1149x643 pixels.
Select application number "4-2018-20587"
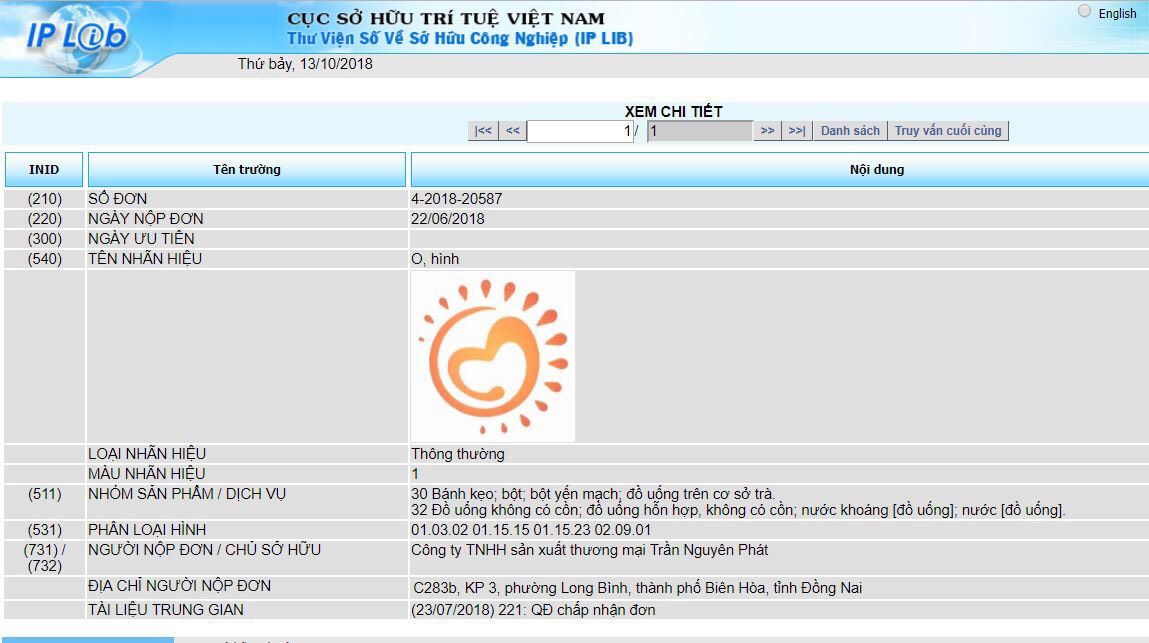455,198
